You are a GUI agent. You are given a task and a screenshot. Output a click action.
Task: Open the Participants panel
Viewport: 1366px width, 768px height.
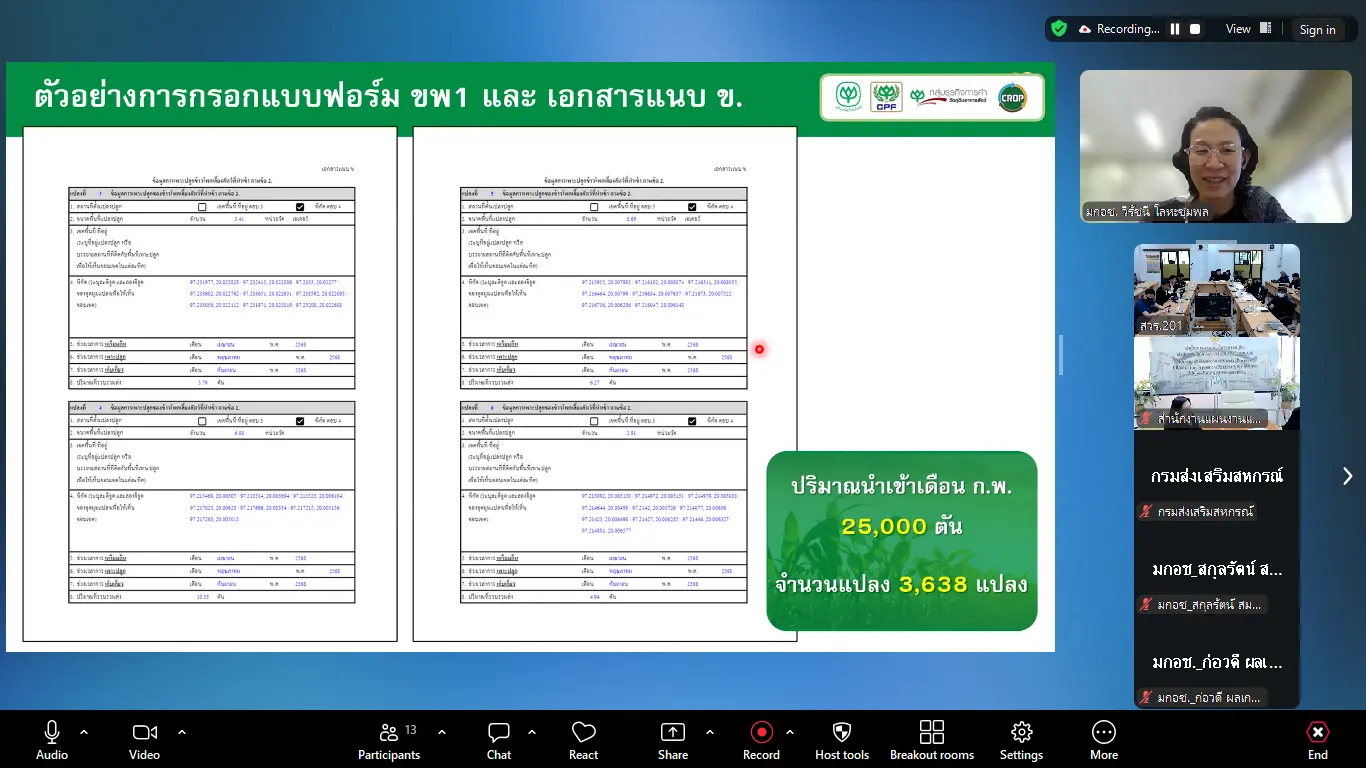click(x=389, y=740)
